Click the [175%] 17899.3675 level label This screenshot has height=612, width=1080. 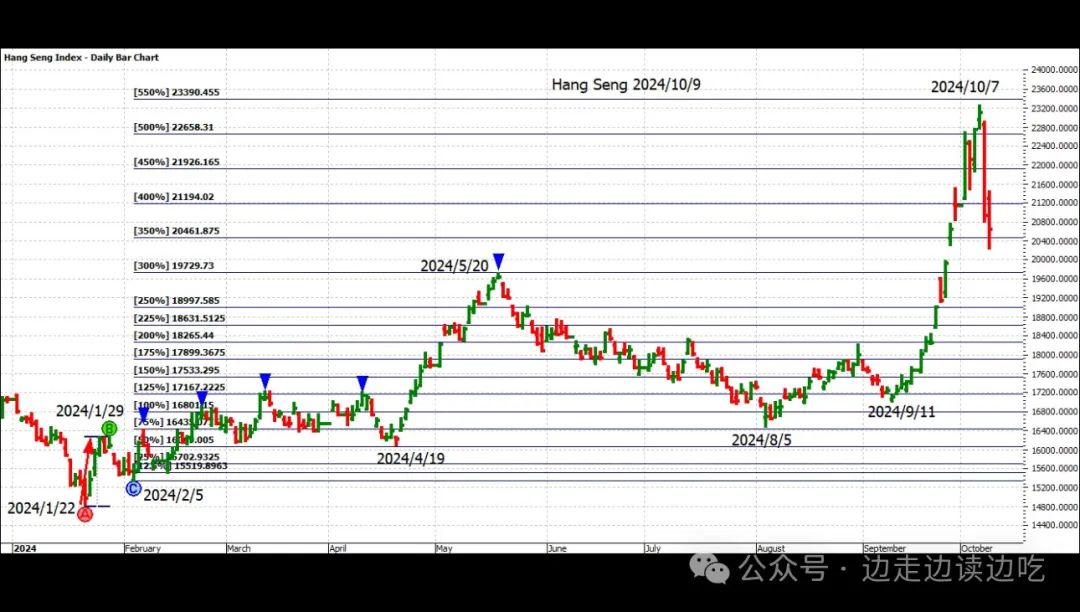[x=180, y=352]
